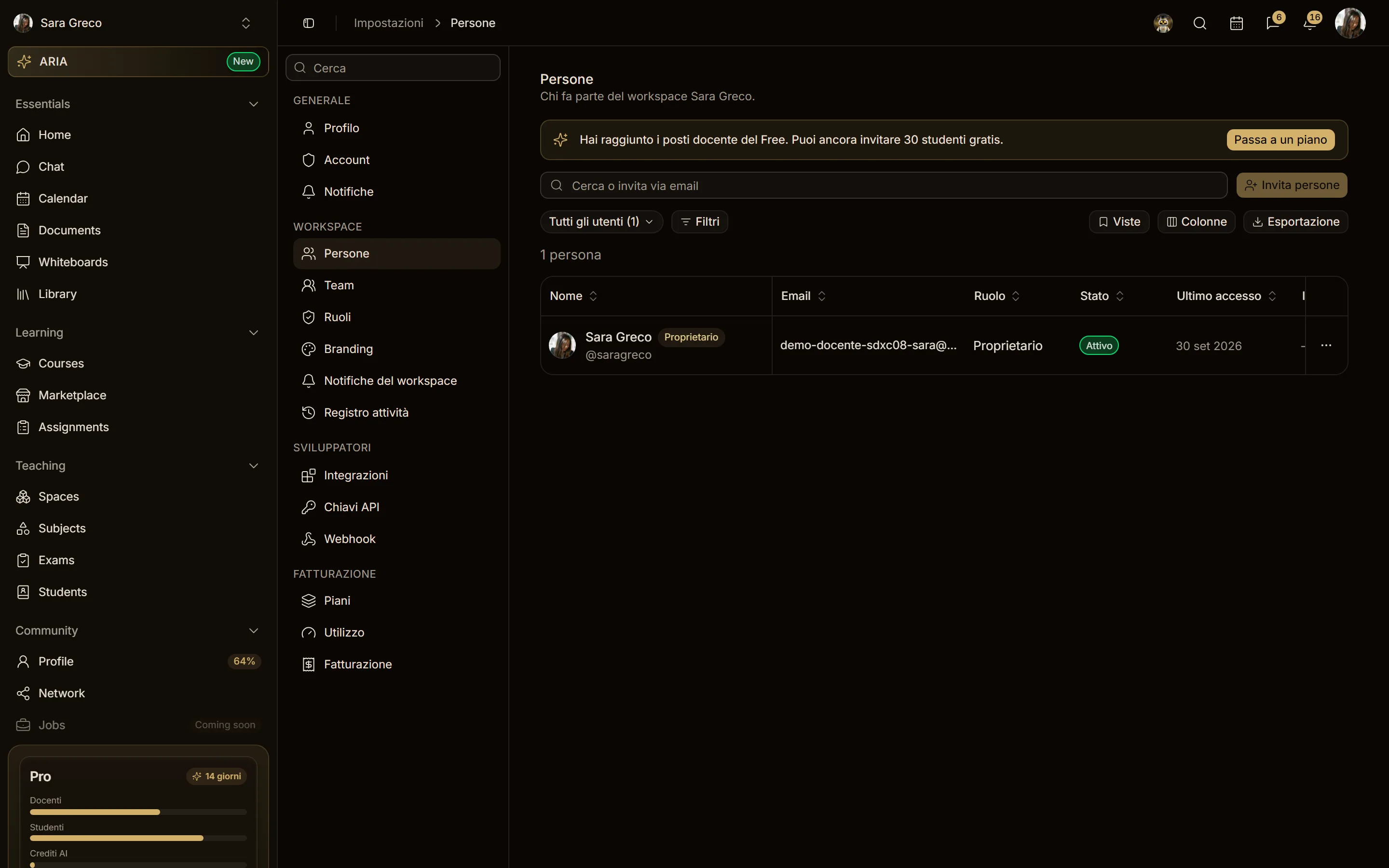
Task: Open Whiteboards in sidebar
Action: coord(138,262)
